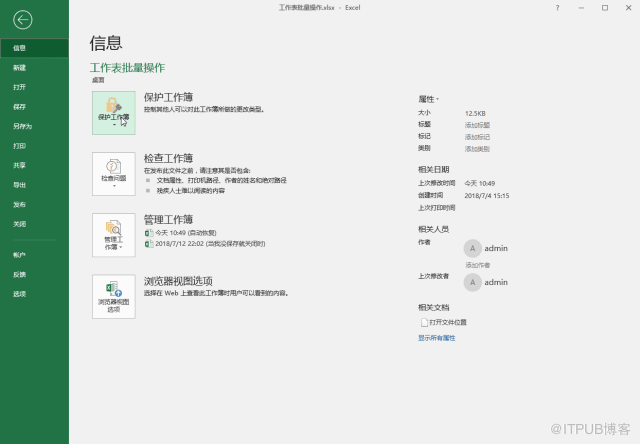Select 另存为 (Save As) in the sidebar
This screenshot has height=444, width=640.
click(x=22, y=126)
